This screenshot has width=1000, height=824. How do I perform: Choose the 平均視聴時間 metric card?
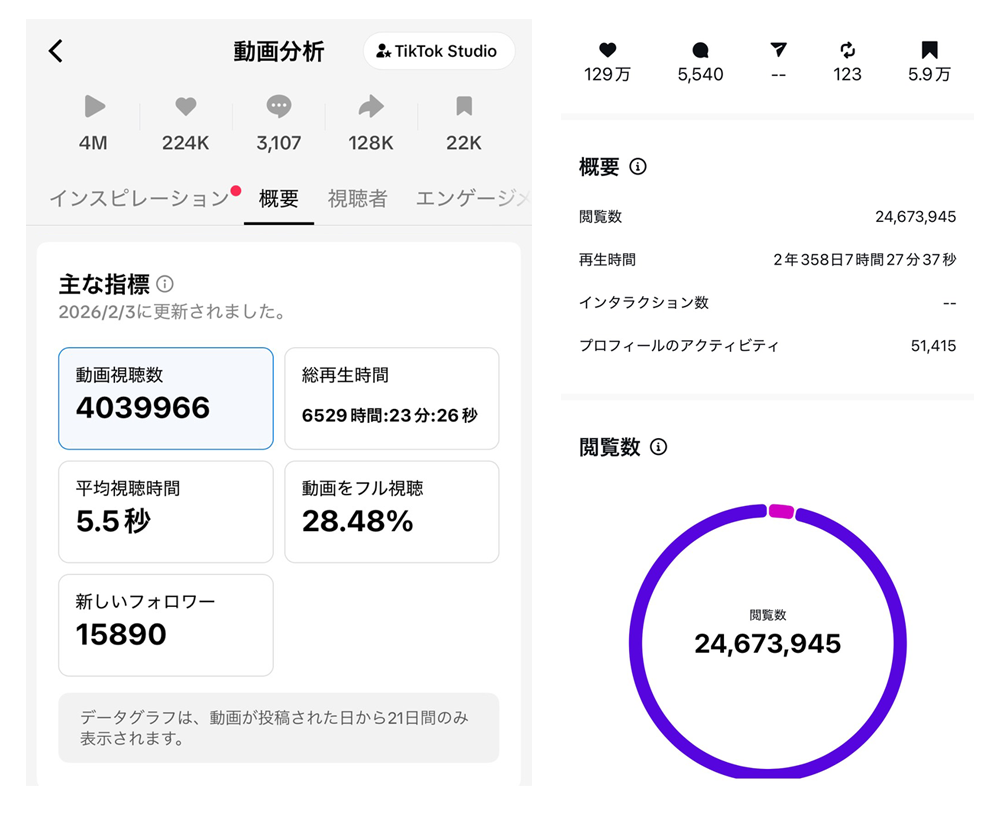(166, 511)
